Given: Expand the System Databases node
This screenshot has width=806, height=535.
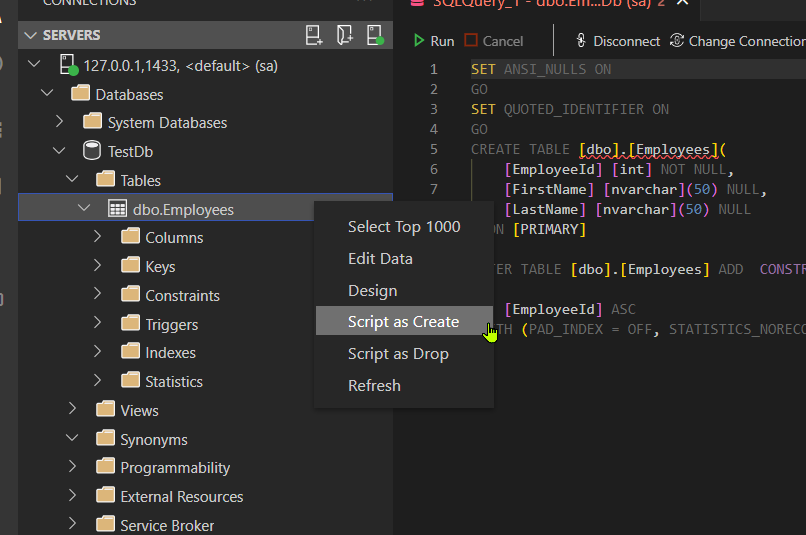Looking at the screenshot, I should click(60, 122).
